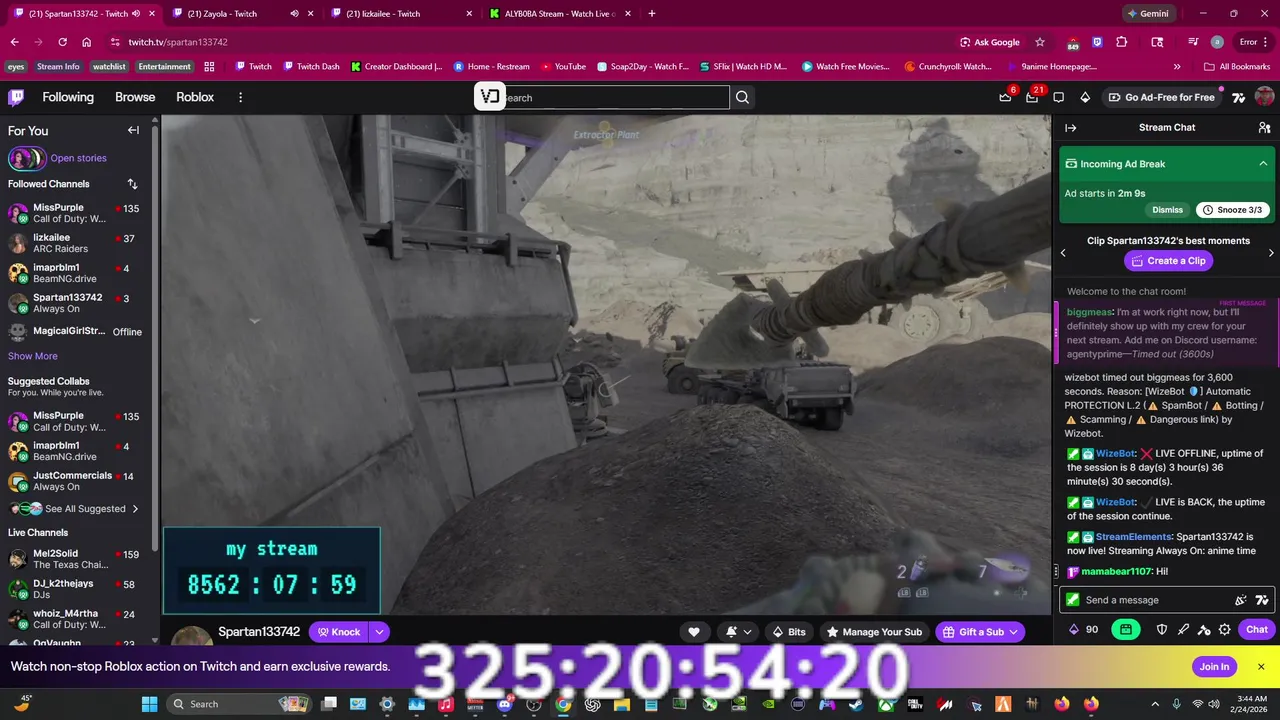Screen dimensions: 1280x720
Task: Sort followed channels list
Action: 132,184
